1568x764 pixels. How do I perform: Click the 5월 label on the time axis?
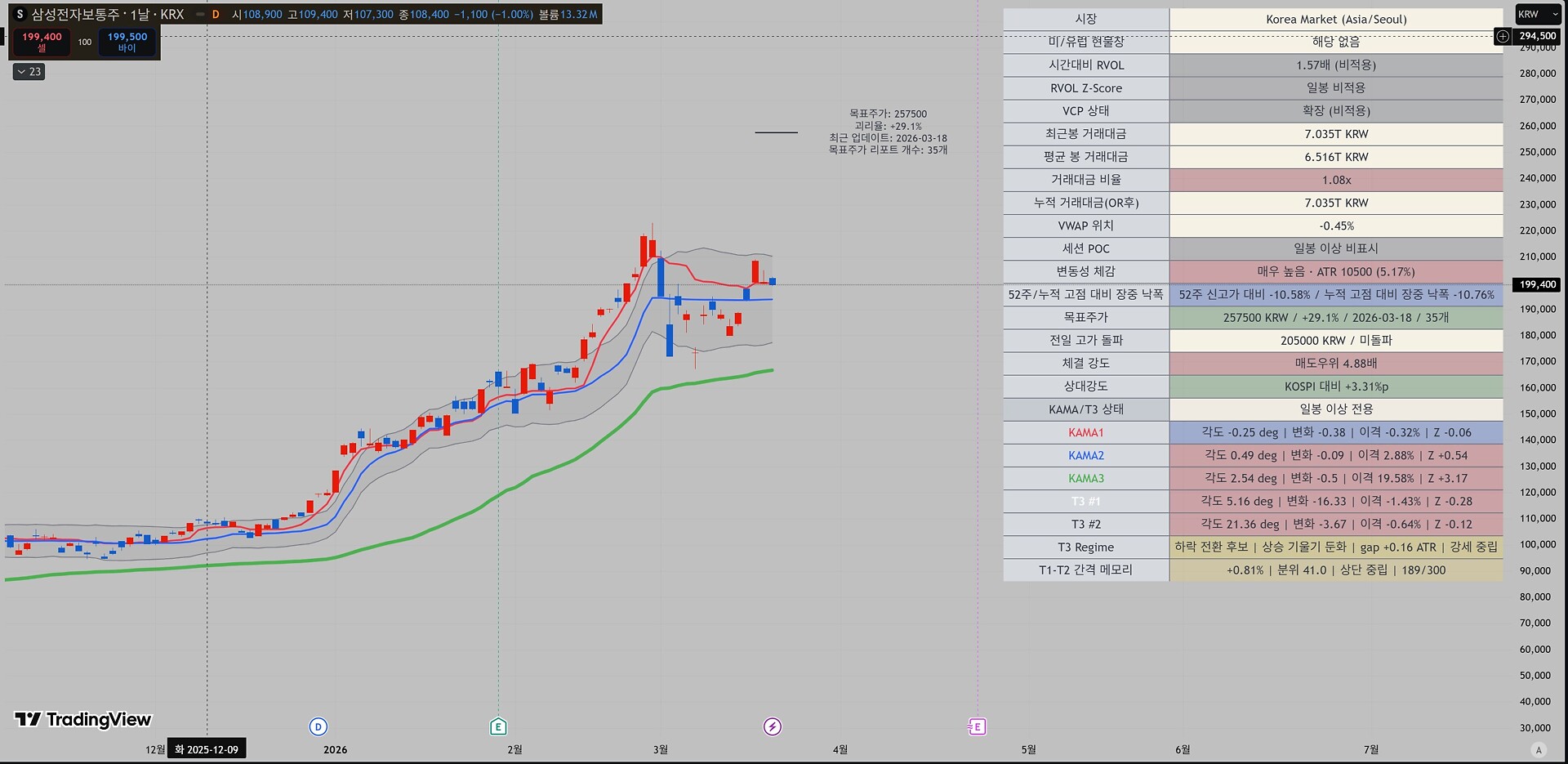(x=1028, y=749)
